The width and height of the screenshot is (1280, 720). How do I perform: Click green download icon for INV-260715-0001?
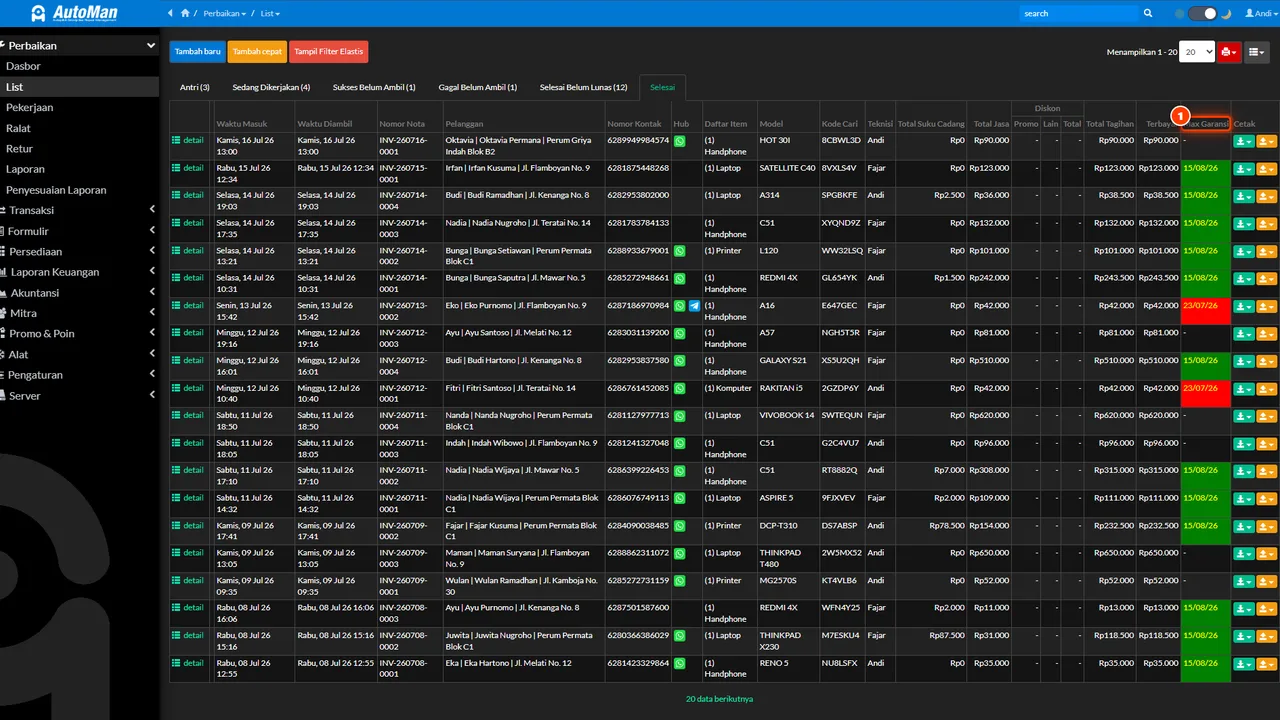click(1243, 169)
